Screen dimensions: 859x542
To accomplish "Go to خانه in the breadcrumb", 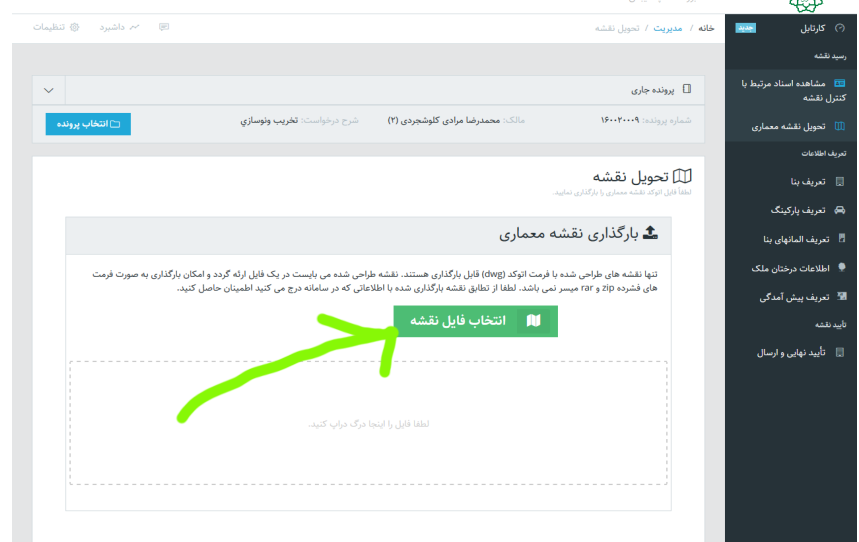I will [x=706, y=28].
